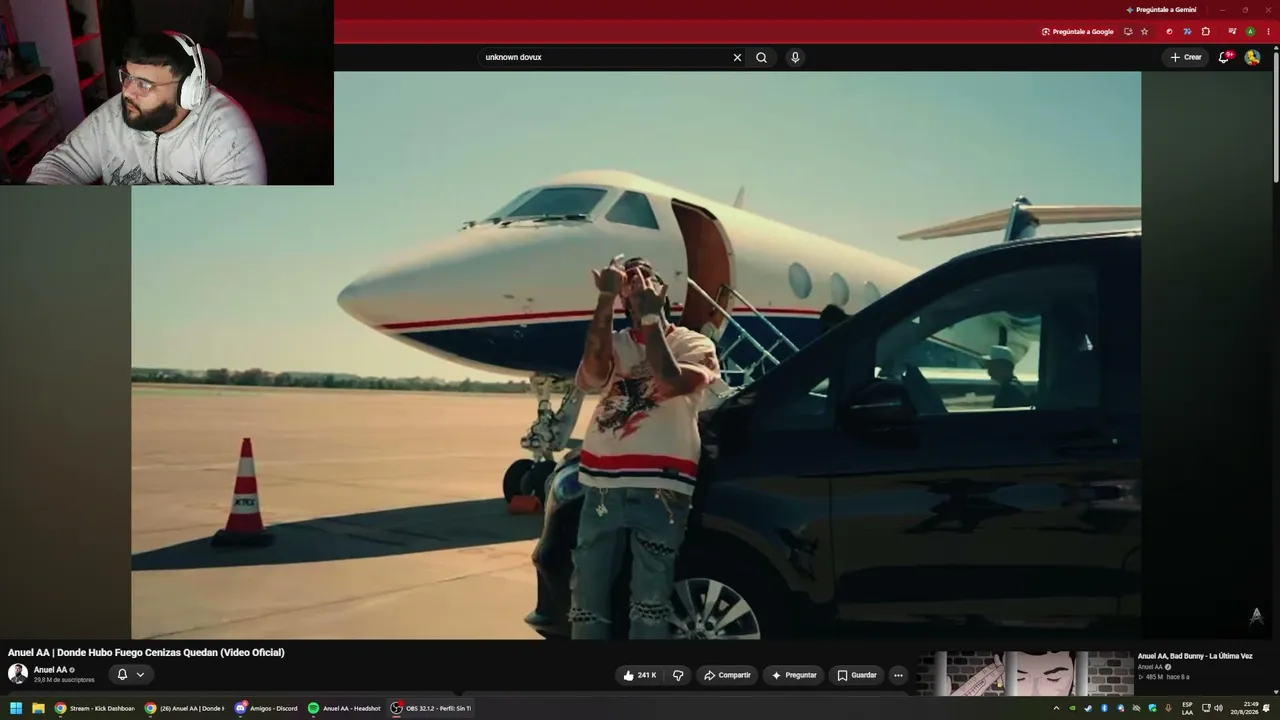Open the media control icon in Chrome toolbar
The image size is (1280, 720).
[x=1232, y=31]
